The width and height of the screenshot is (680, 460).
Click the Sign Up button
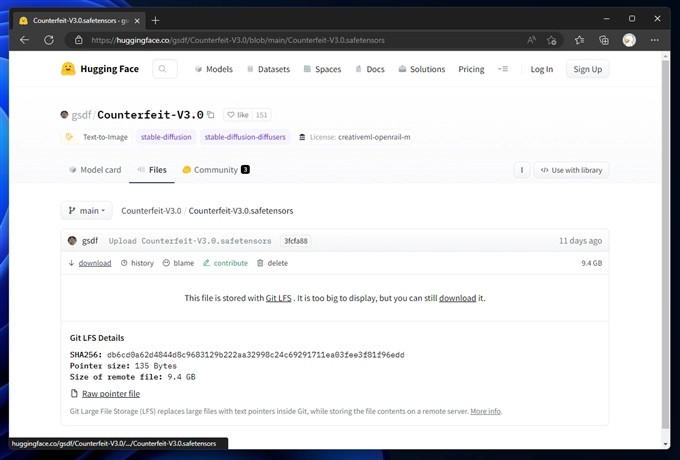click(588, 69)
